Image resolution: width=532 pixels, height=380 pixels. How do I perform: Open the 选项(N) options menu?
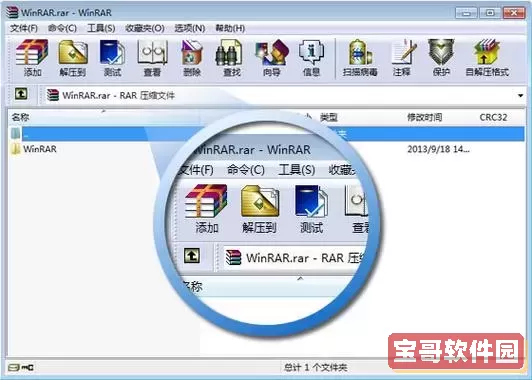tap(190, 28)
